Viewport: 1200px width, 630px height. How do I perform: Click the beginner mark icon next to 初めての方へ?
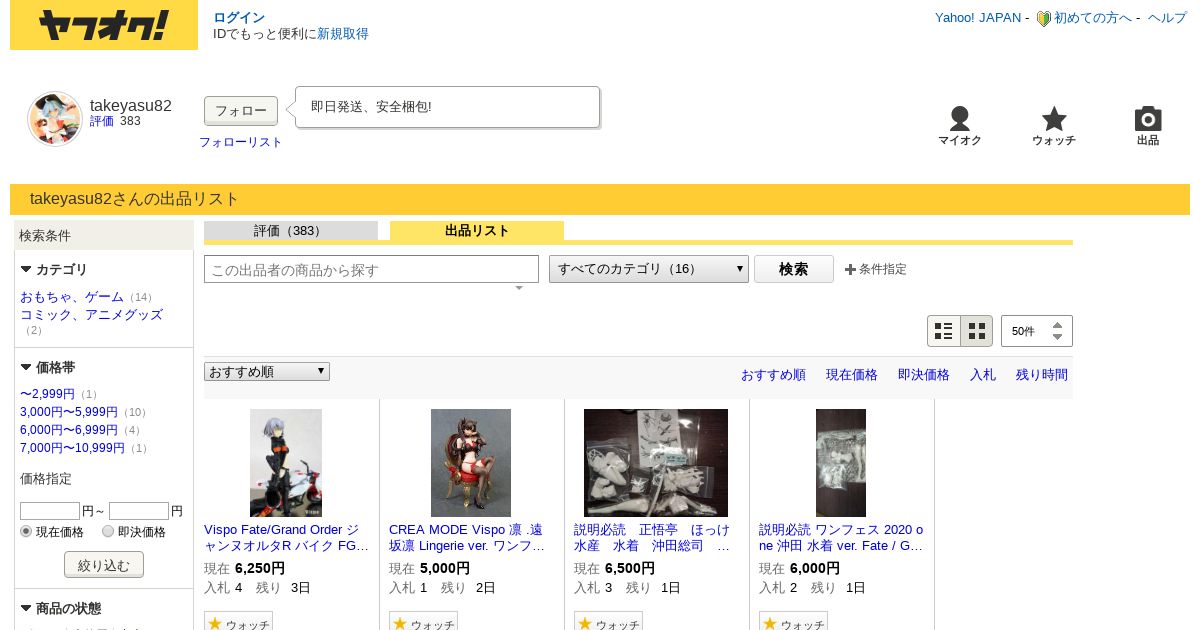pyautogui.click(x=1043, y=18)
